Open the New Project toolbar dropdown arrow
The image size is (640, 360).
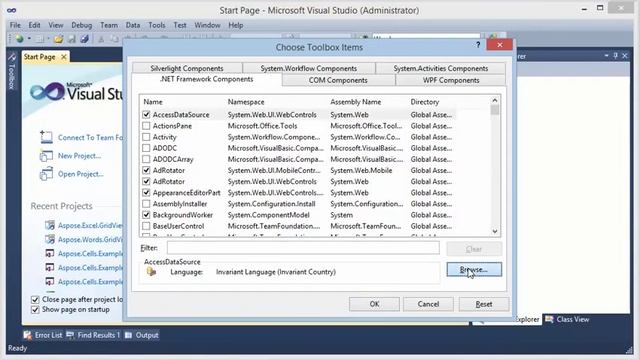(29, 39)
